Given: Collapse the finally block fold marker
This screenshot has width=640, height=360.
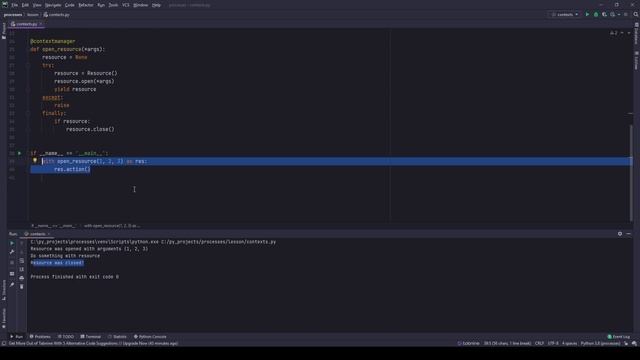Looking at the screenshot, I should point(28,113).
